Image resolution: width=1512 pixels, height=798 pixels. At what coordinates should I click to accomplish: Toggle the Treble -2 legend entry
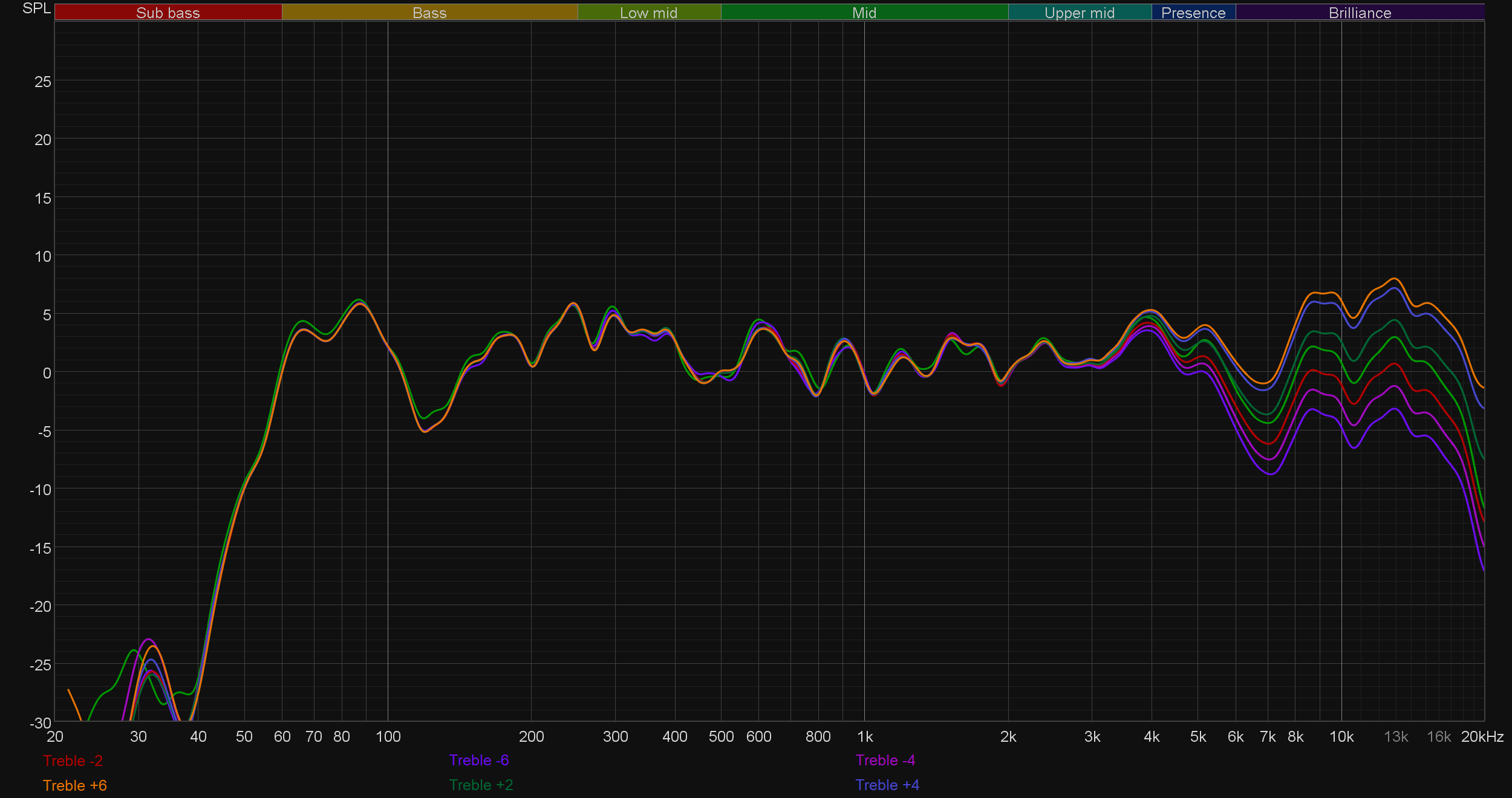tap(73, 761)
